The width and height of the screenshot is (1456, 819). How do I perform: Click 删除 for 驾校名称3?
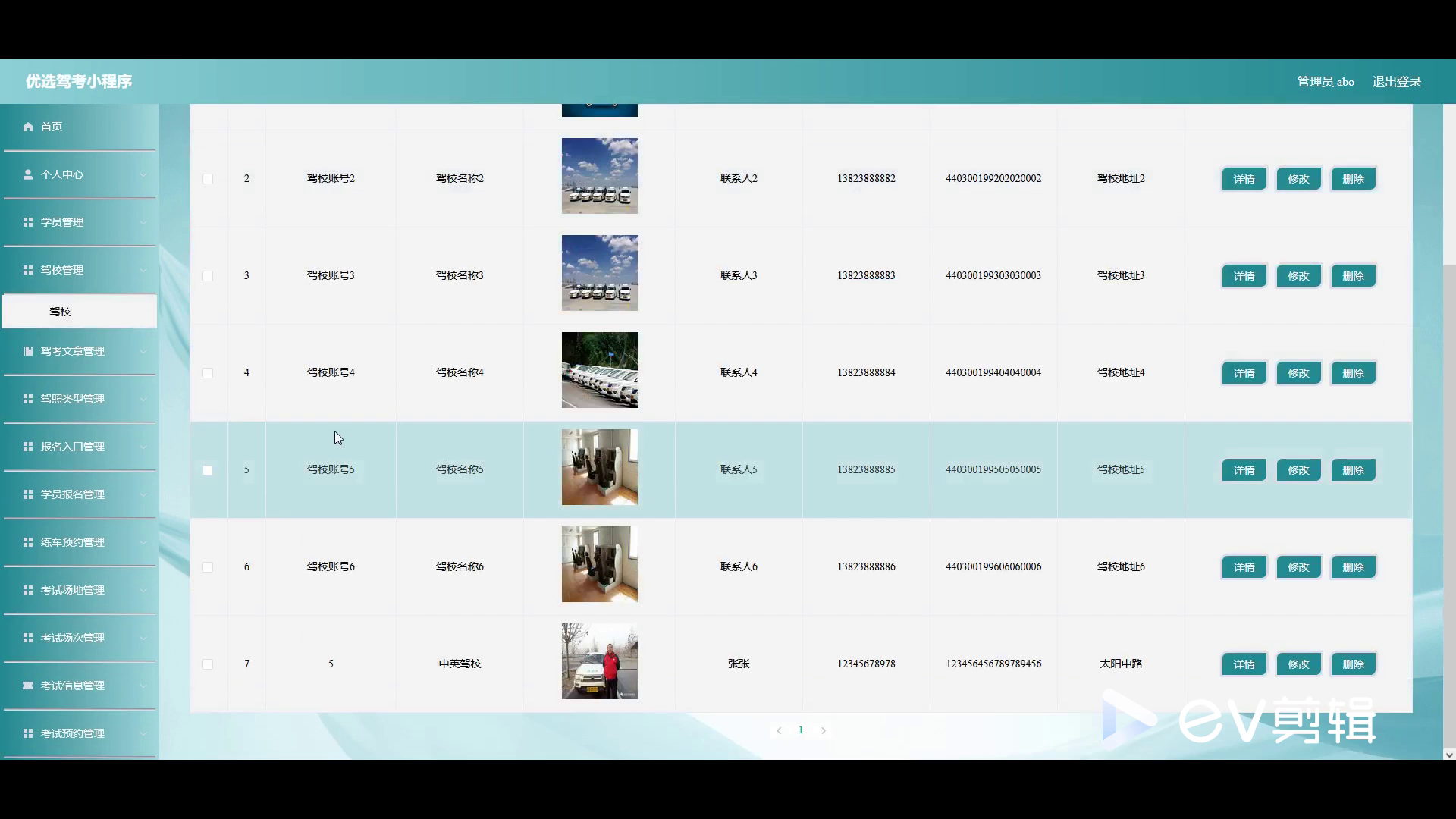pyautogui.click(x=1353, y=276)
